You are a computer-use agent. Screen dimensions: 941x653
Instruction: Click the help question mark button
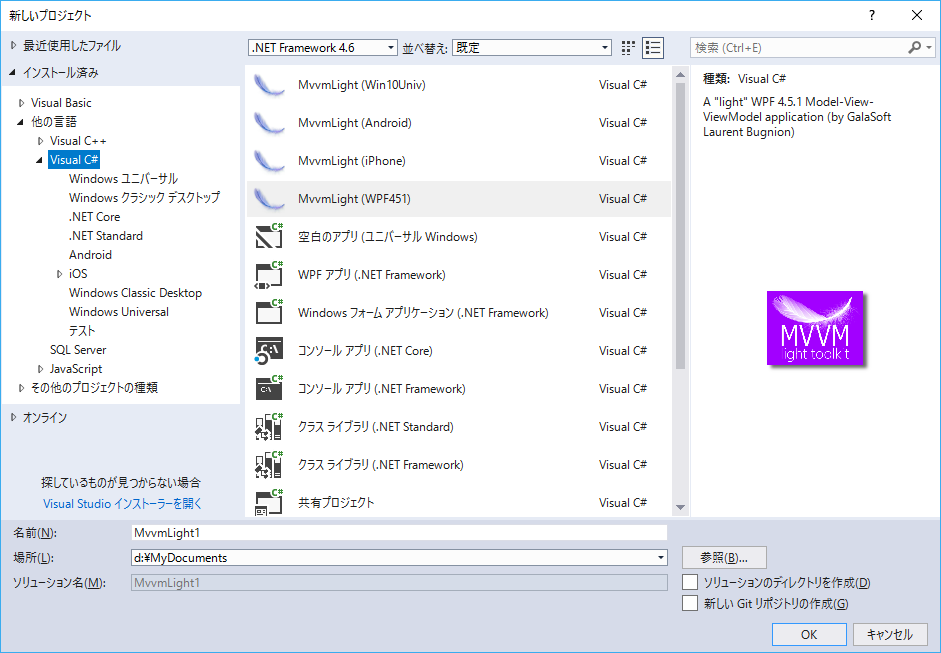point(872,15)
